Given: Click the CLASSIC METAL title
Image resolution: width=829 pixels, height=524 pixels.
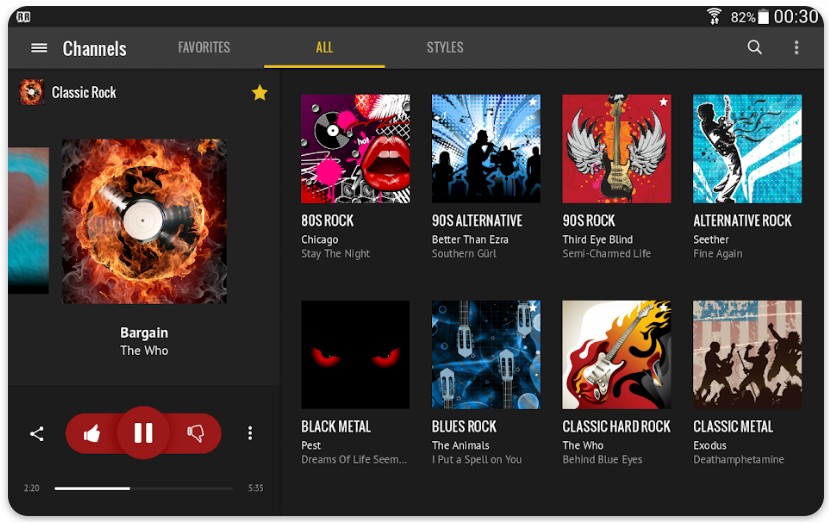Looking at the screenshot, I should coord(733,427).
